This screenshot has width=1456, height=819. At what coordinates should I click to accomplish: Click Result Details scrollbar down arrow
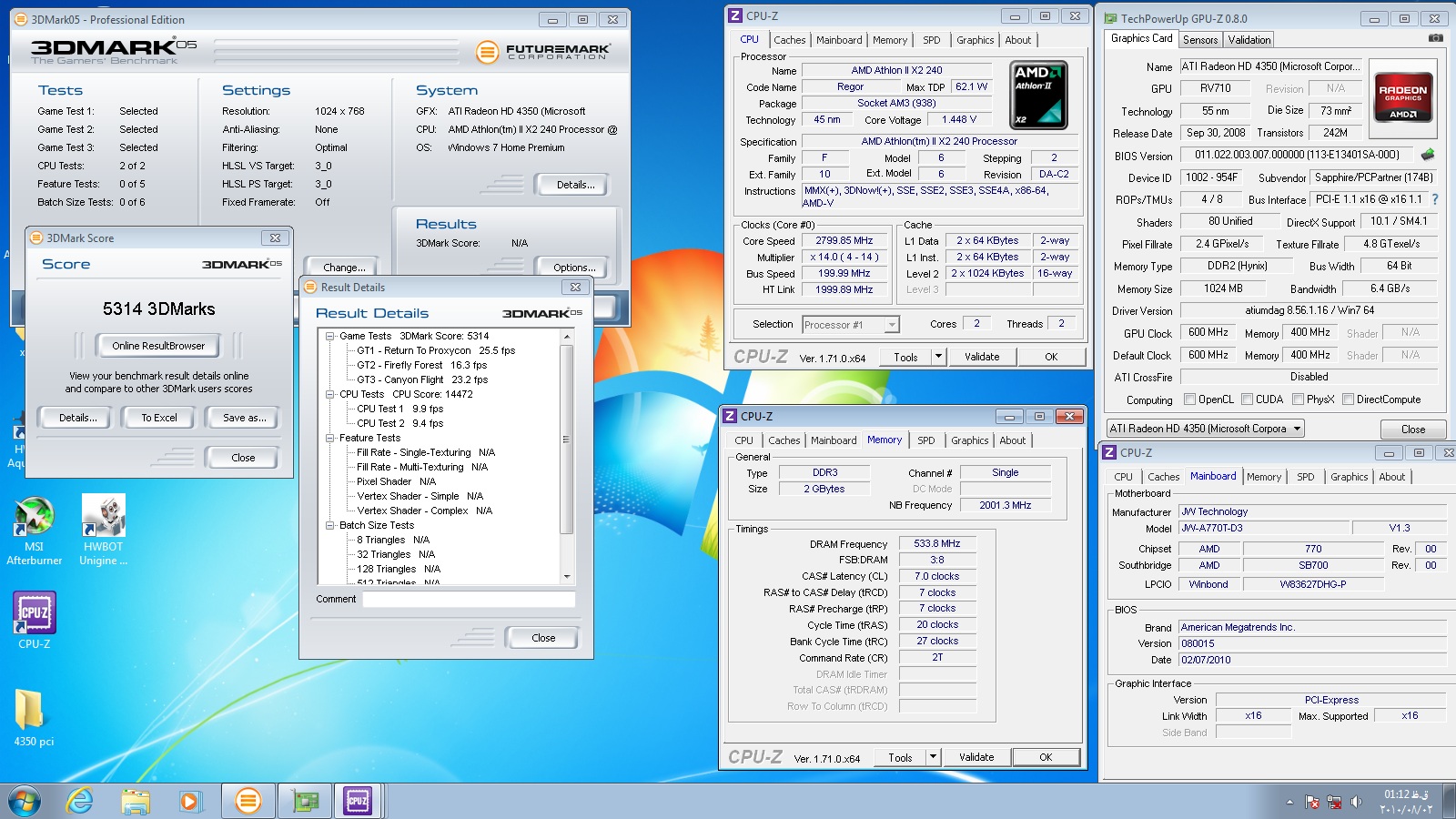tap(567, 576)
